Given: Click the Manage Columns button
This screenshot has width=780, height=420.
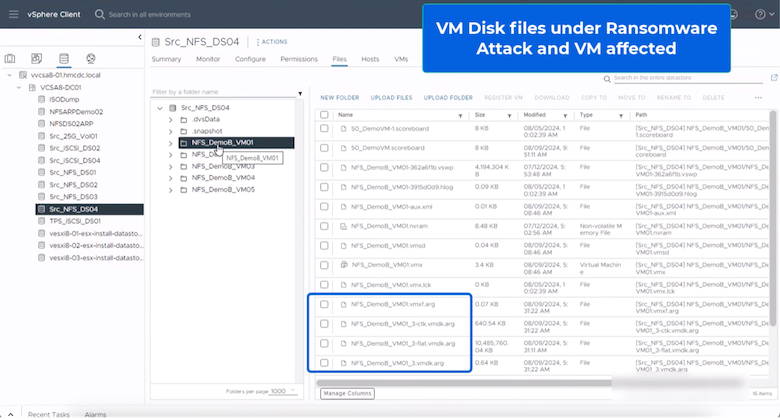Looking at the screenshot, I should pos(347,393).
